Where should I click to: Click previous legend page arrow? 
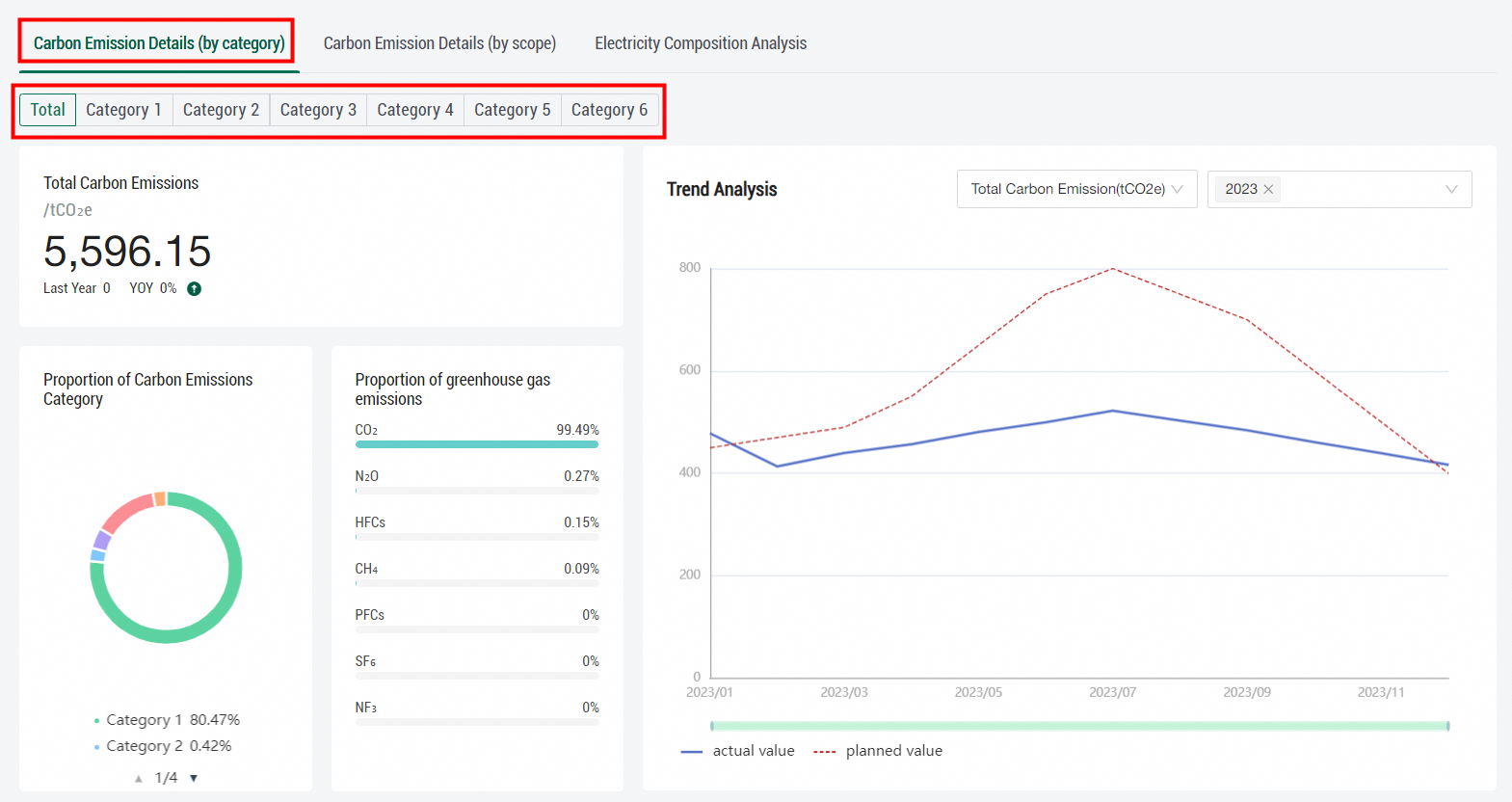click(139, 778)
